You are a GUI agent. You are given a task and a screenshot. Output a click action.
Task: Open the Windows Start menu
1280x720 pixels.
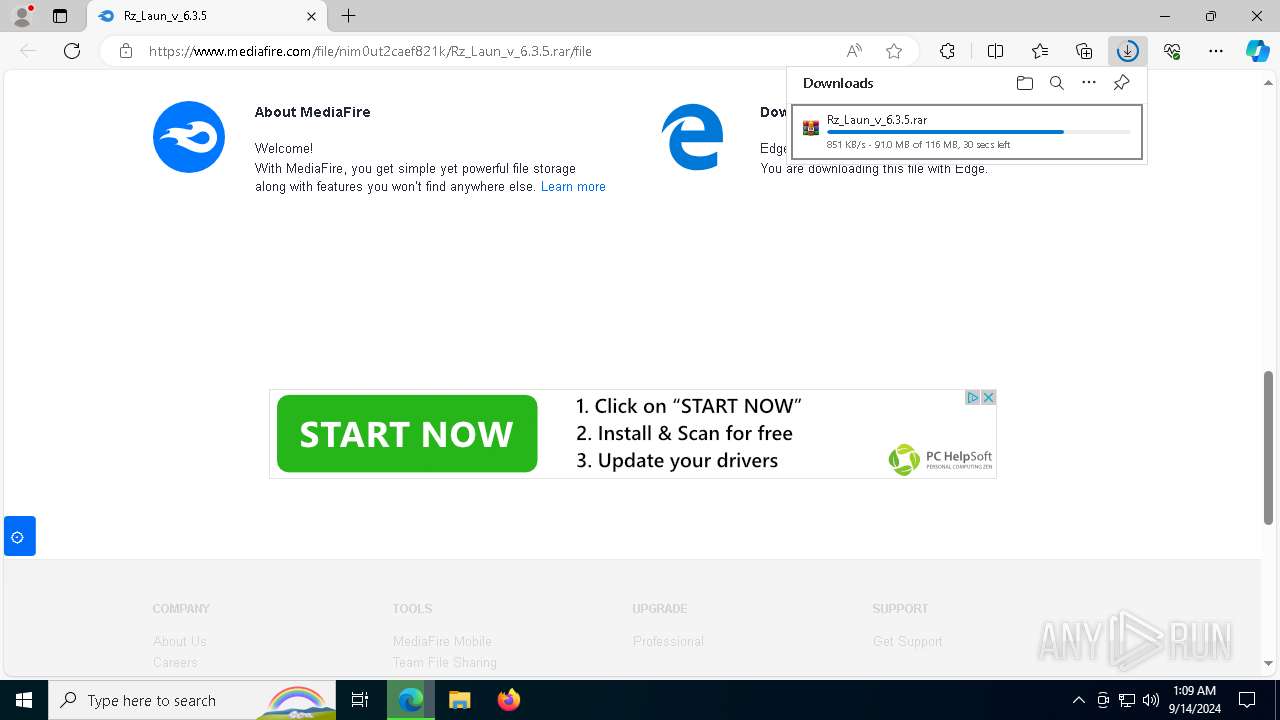click(x=24, y=700)
